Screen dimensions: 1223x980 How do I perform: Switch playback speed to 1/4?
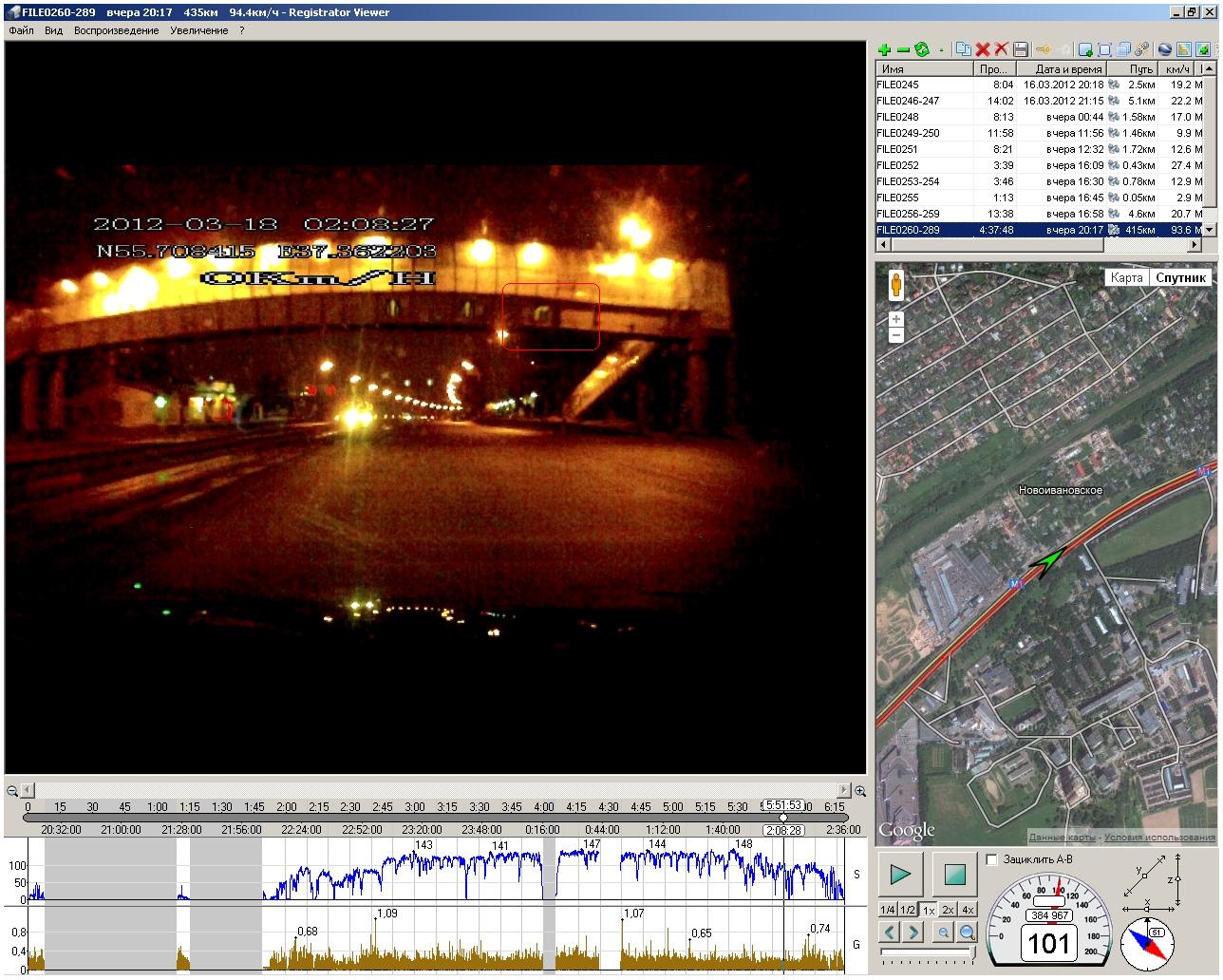point(888,910)
